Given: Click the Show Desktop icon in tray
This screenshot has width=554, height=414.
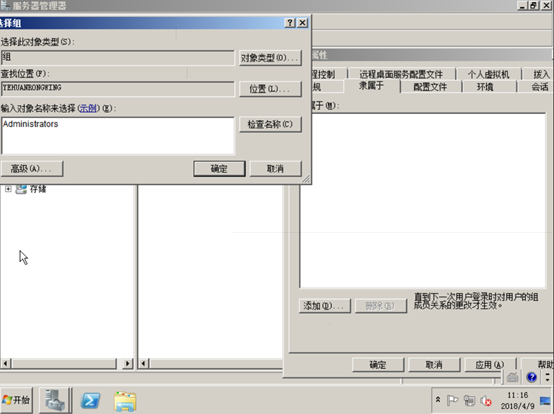Looking at the screenshot, I should pyautogui.click(x=546, y=401).
